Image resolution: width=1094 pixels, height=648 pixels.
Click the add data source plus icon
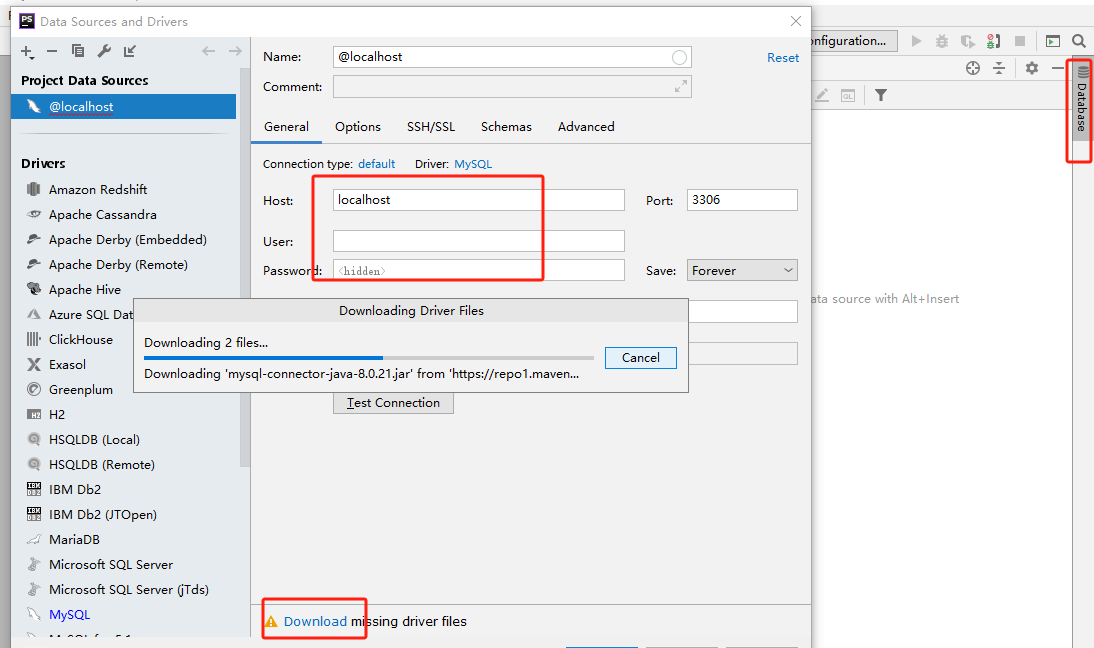[x=27, y=52]
